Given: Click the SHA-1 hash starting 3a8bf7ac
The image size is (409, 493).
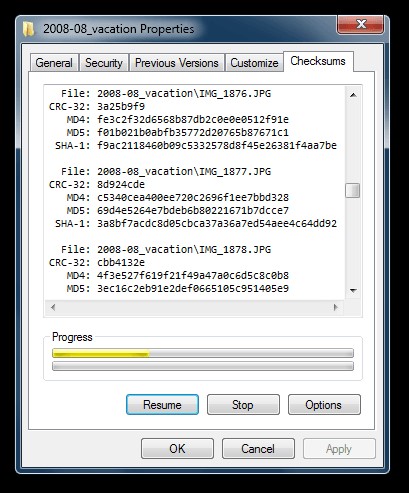Looking at the screenshot, I should tap(217, 224).
